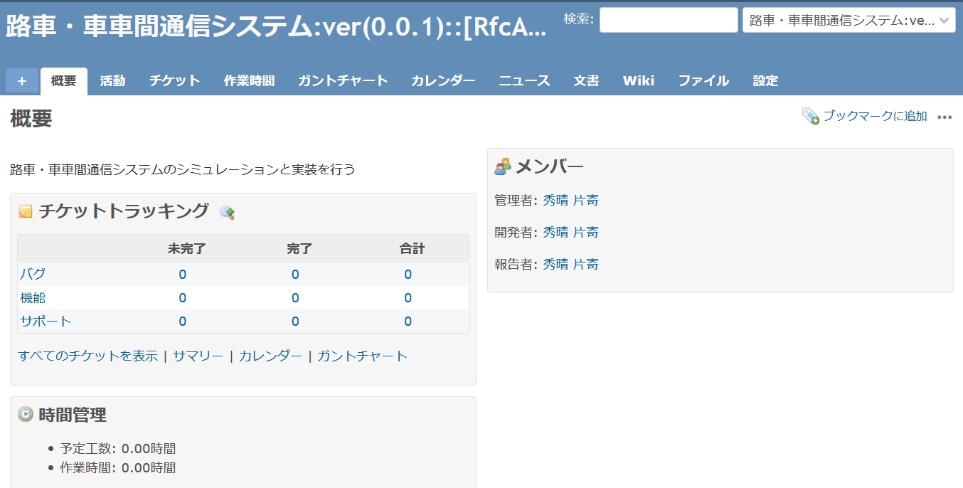Open the 設定 tab
963x488 pixels.
coord(765,81)
